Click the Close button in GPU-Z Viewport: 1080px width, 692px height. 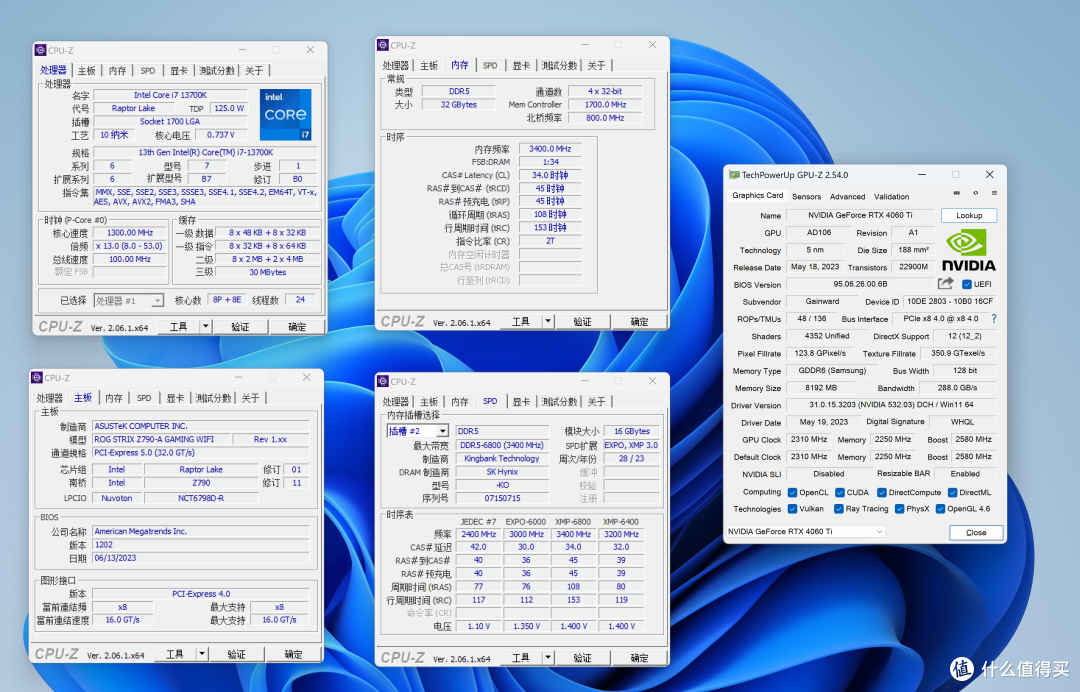[976, 532]
